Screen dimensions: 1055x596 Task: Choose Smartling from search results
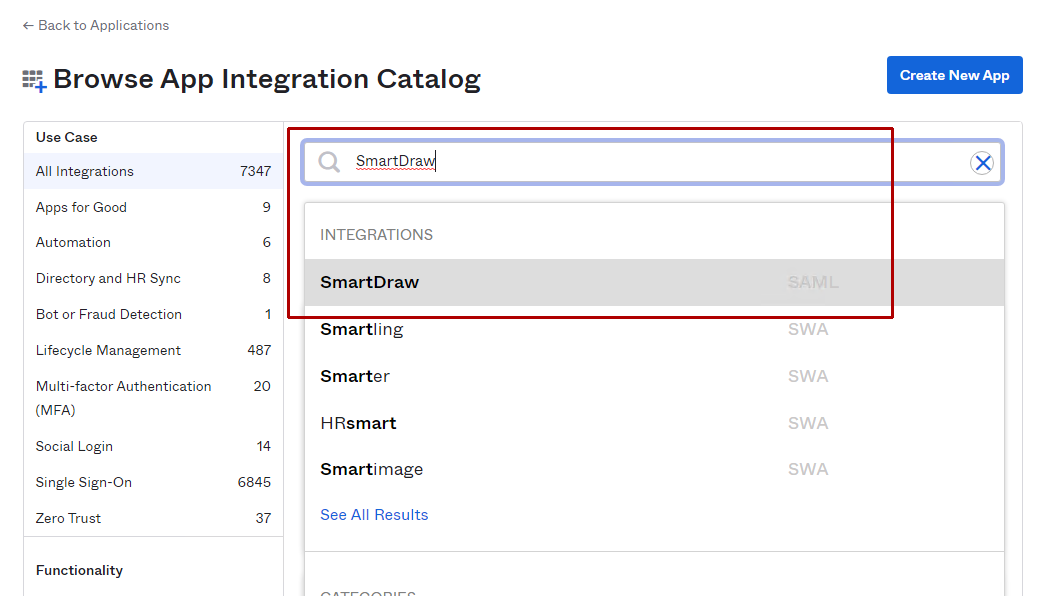coord(362,329)
